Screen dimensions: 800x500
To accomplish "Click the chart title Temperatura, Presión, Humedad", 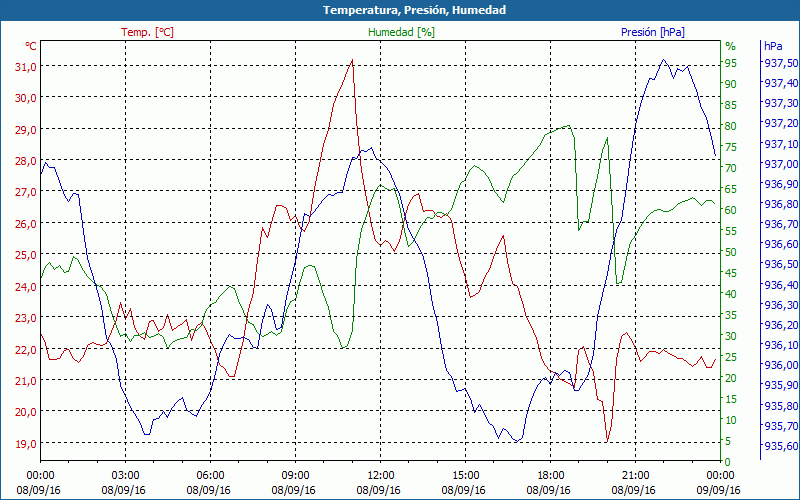I will 414,10.
